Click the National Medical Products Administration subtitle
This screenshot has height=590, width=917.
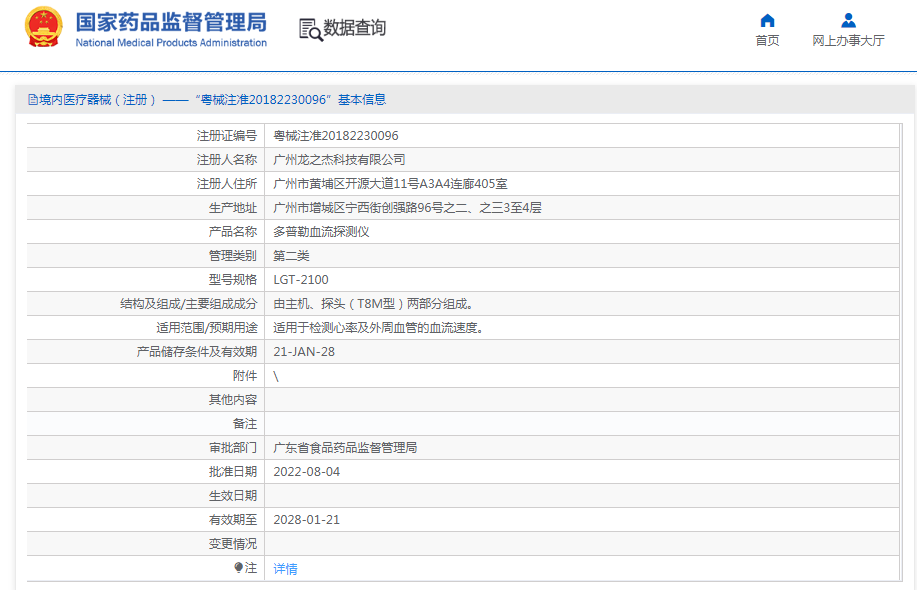172,43
